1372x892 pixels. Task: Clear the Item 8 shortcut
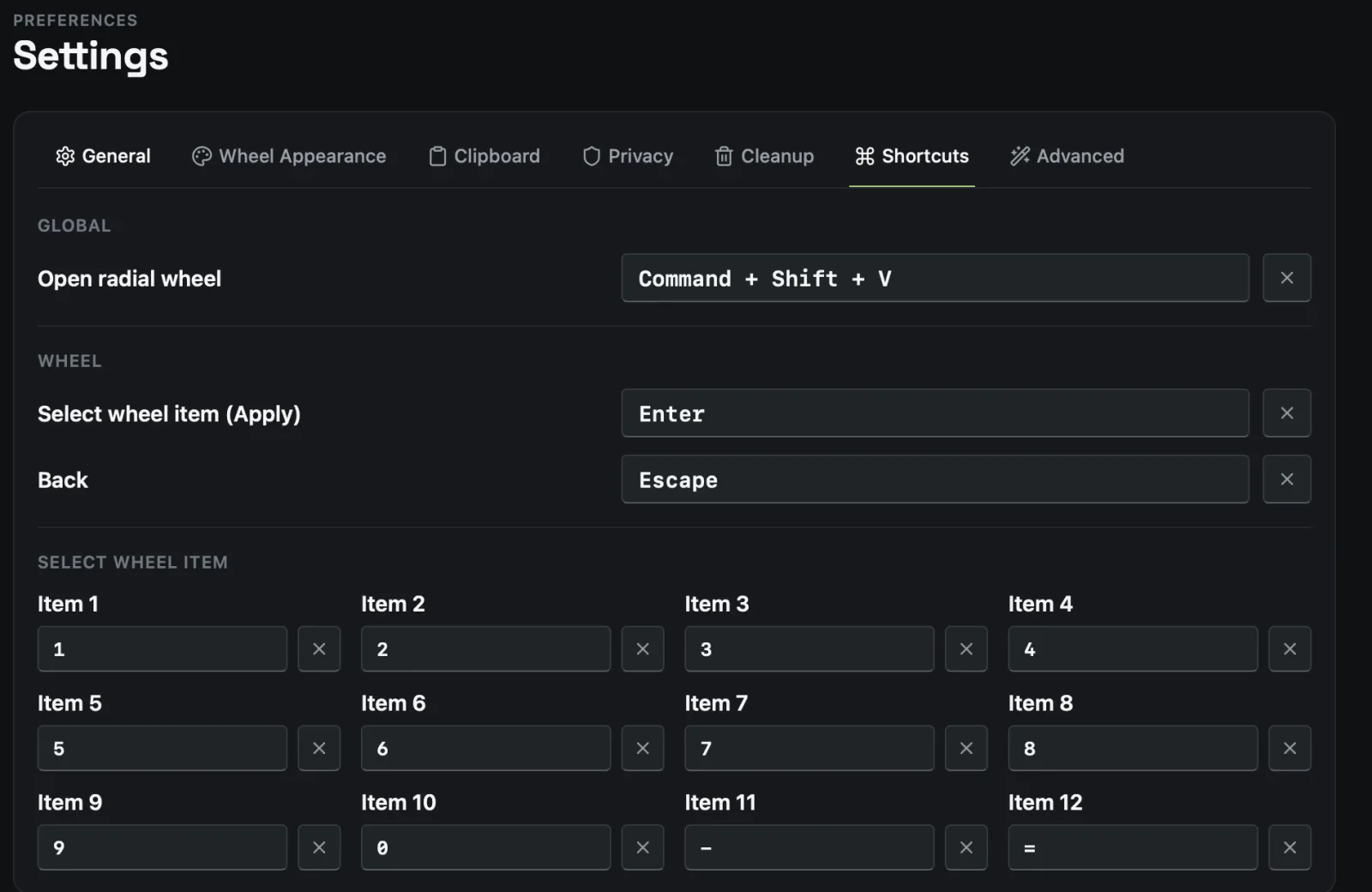[x=1290, y=748]
